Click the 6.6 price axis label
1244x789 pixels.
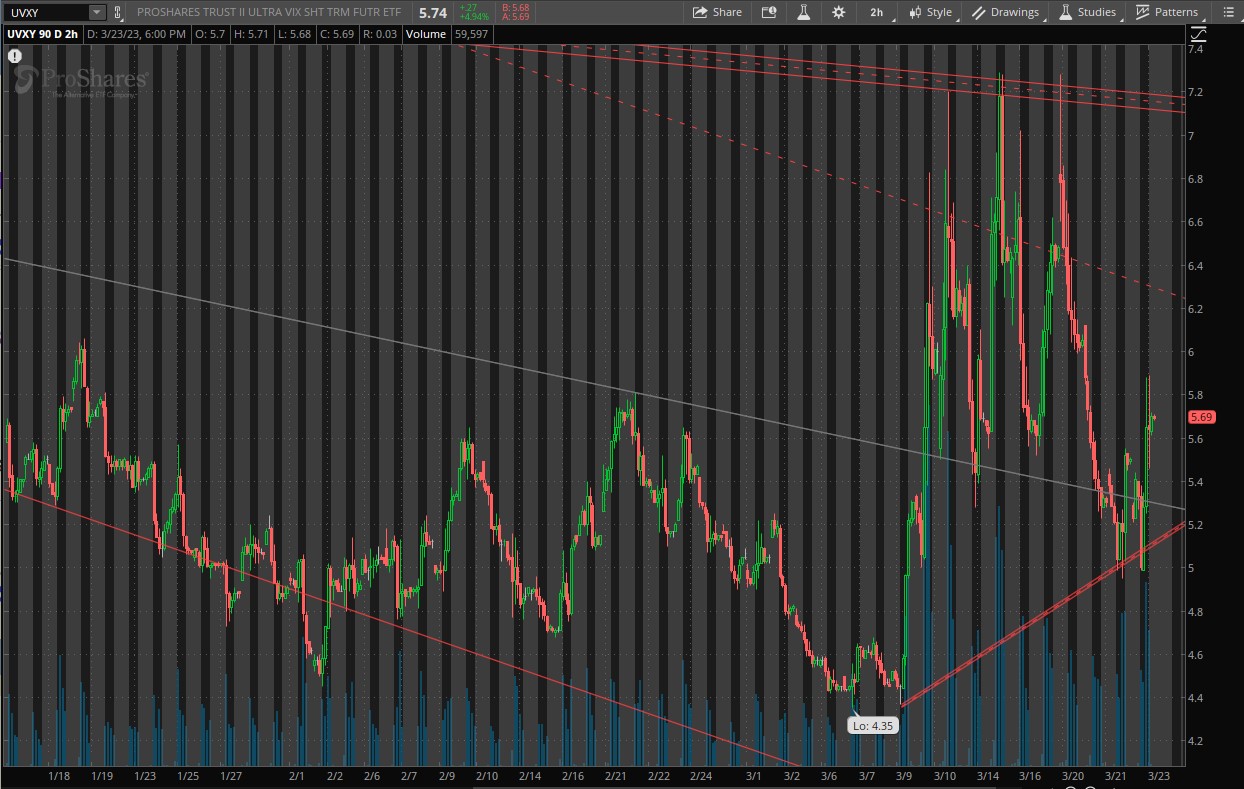tap(1194, 222)
